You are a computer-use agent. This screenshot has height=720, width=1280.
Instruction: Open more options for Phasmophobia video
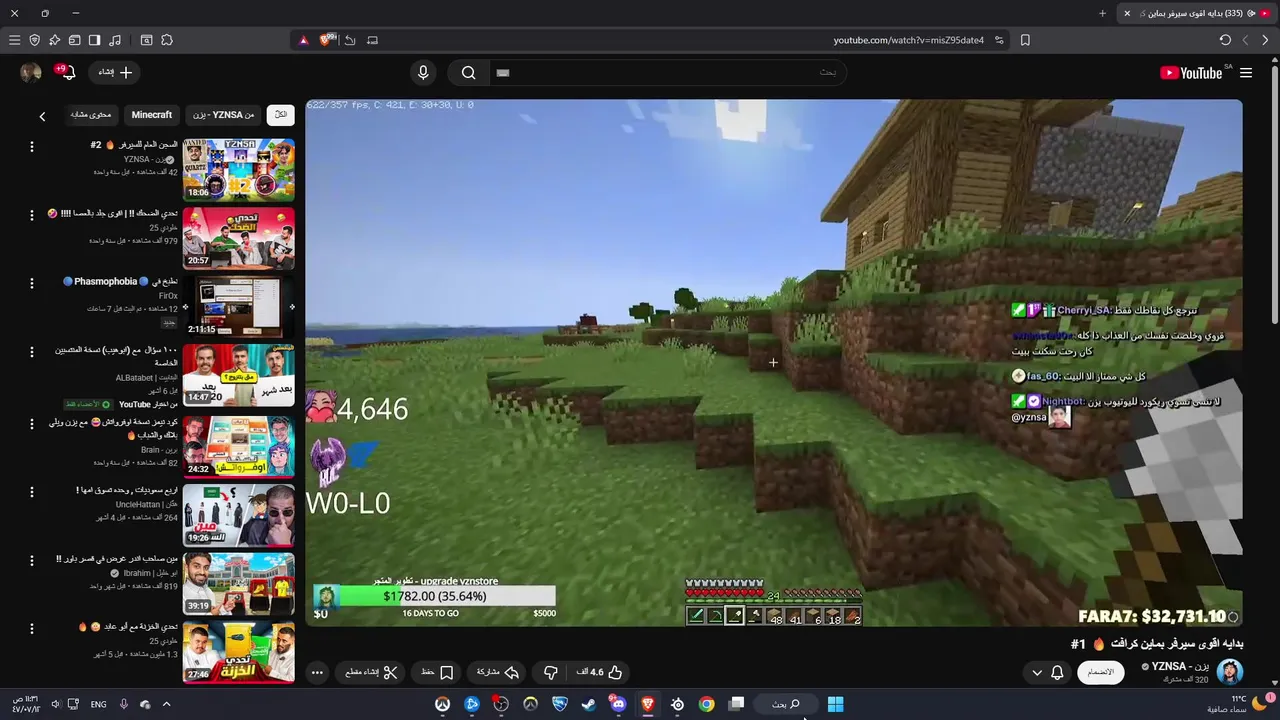(31, 284)
